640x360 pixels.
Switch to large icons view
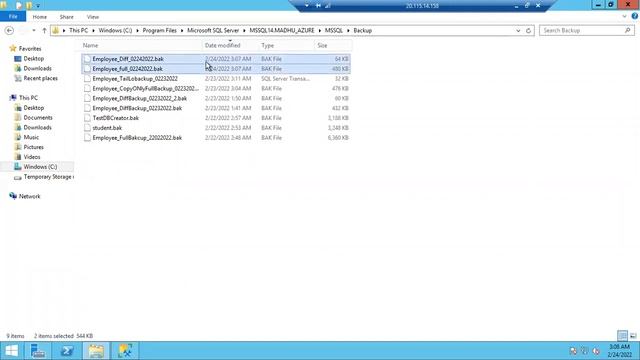[633, 336]
